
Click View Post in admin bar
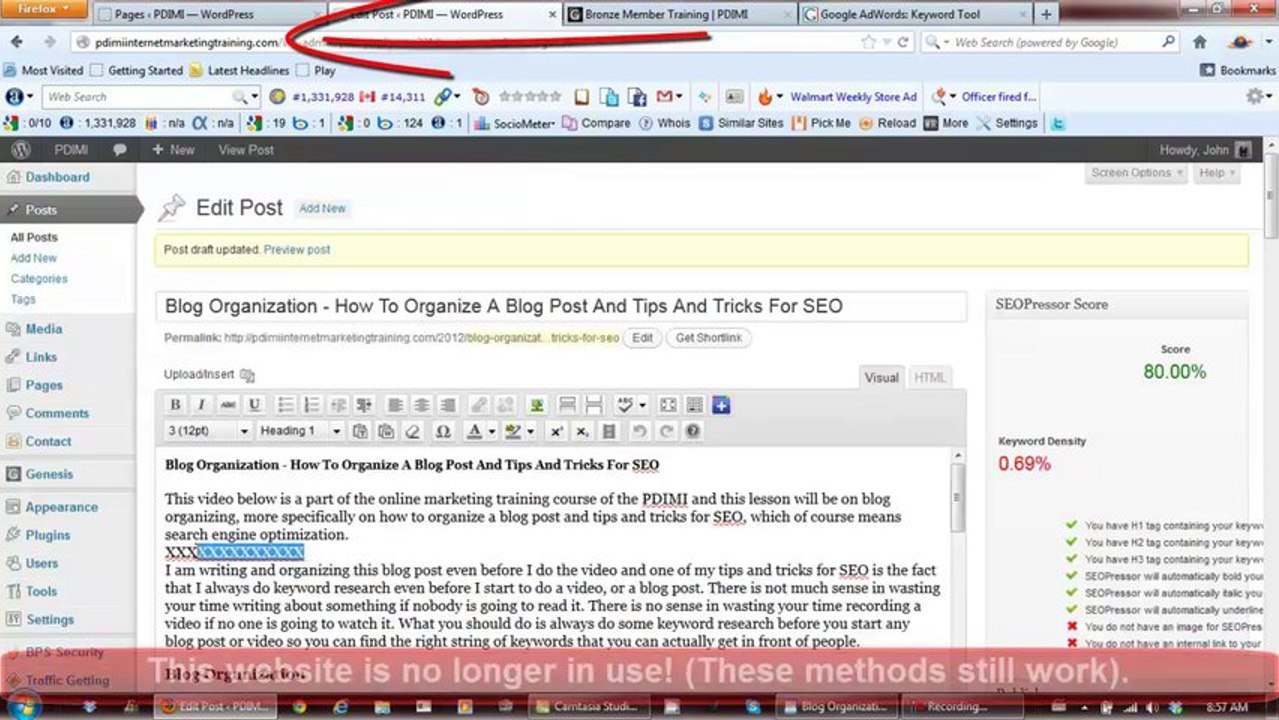(246, 150)
